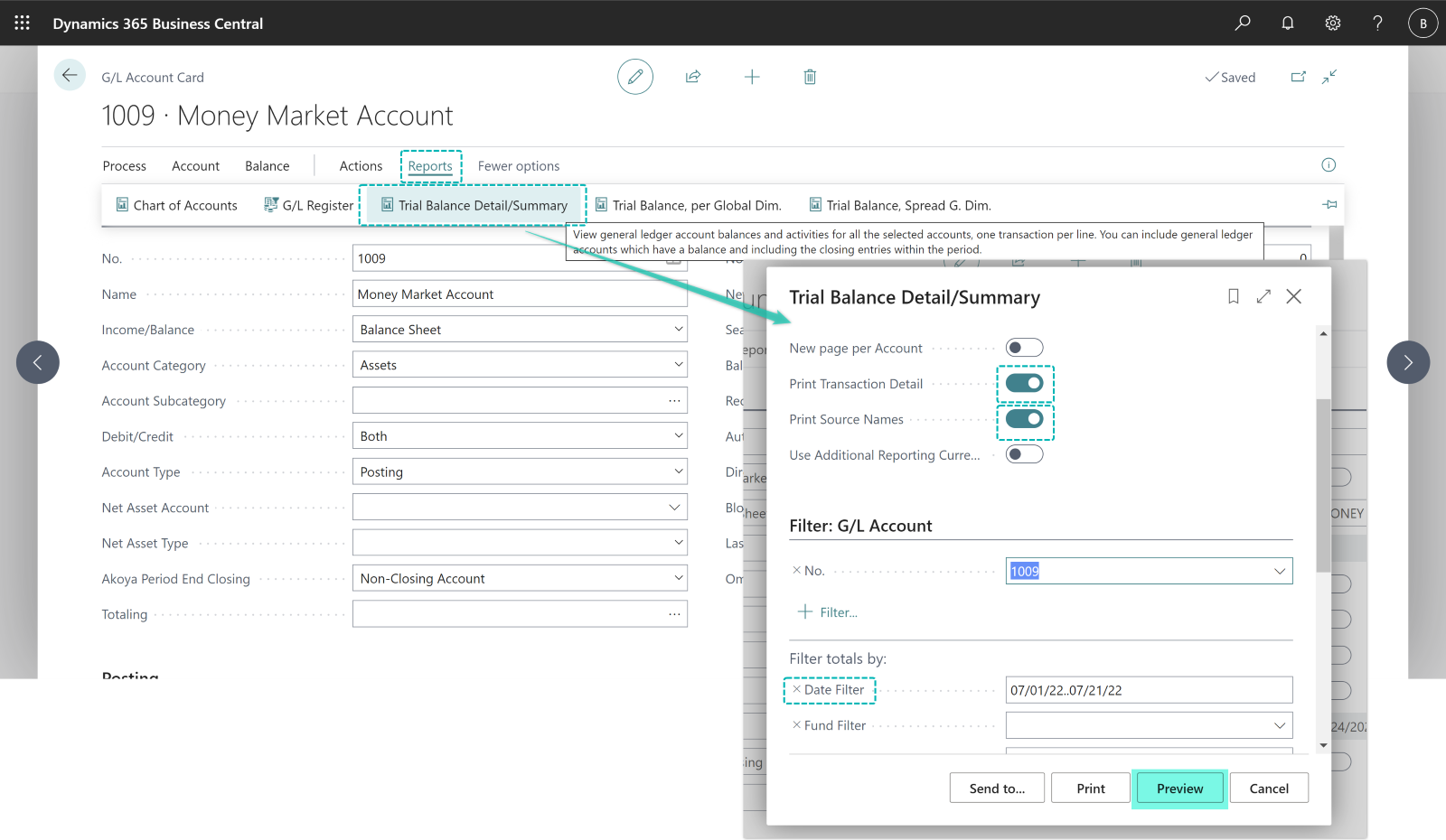Toggle Print Source Names switch
This screenshot has height=840, width=1446.
click(x=1025, y=419)
